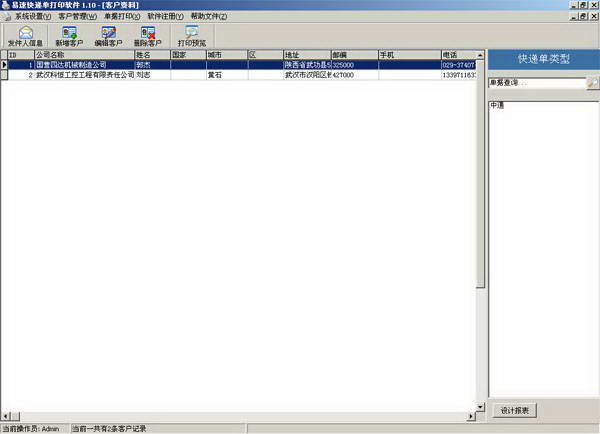Viewport: 600px width, 434px height.
Task: Click the horizontal scrollbar left arrow
Action: point(5,415)
